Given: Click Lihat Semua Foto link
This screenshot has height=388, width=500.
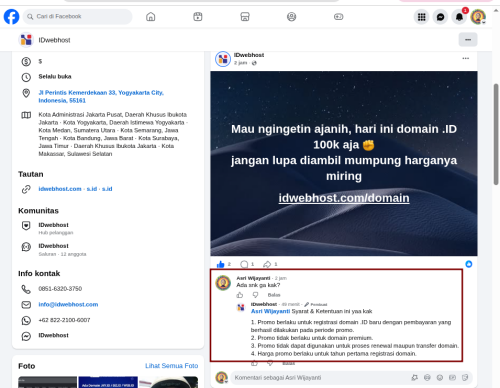Looking at the screenshot, I should click(172, 366).
